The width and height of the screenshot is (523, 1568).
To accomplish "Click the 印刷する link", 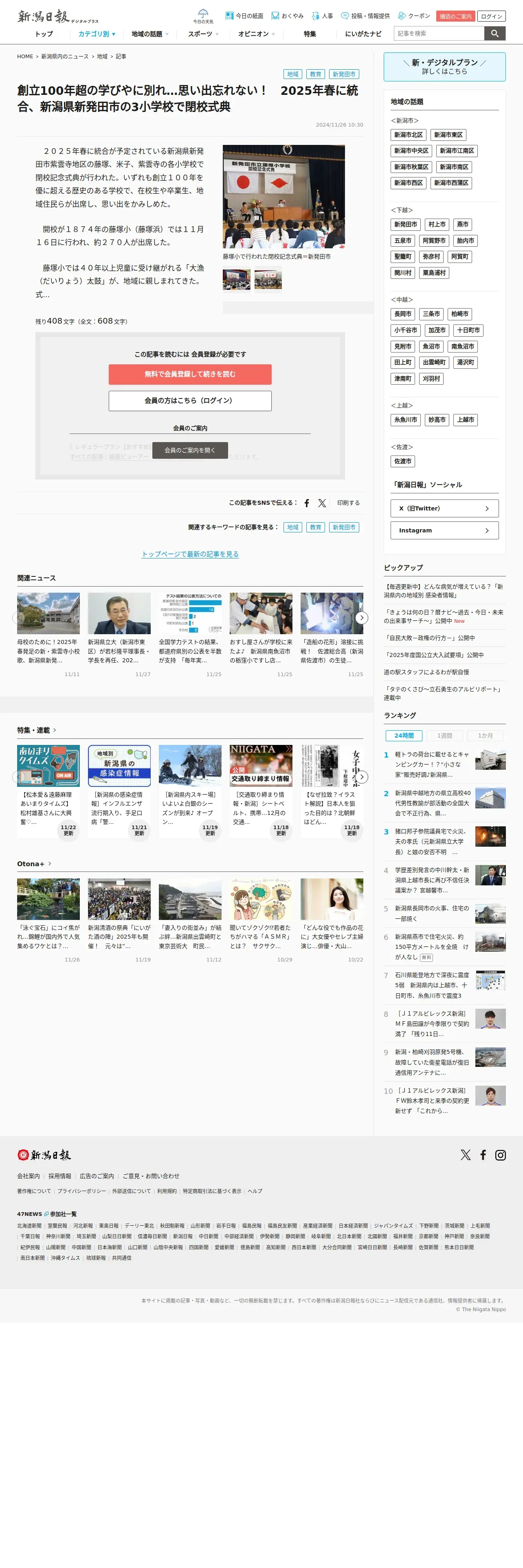I will coord(348,503).
